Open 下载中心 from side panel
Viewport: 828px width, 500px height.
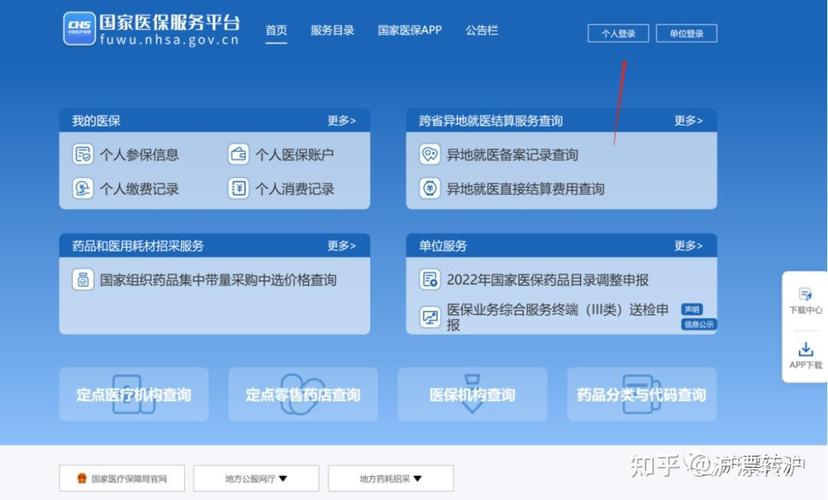[x=805, y=301]
